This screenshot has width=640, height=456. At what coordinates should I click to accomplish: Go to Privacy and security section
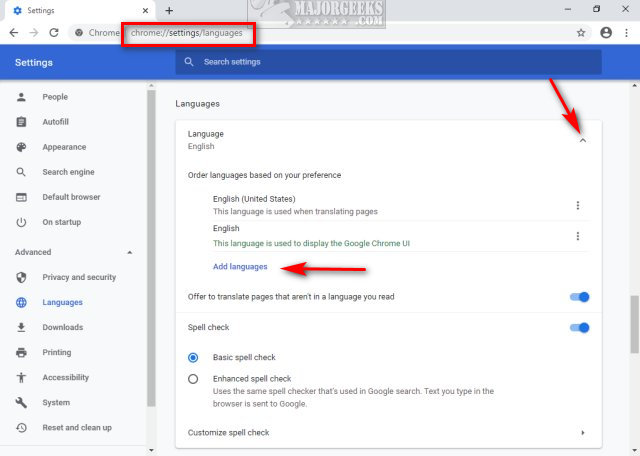pos(79,277)
